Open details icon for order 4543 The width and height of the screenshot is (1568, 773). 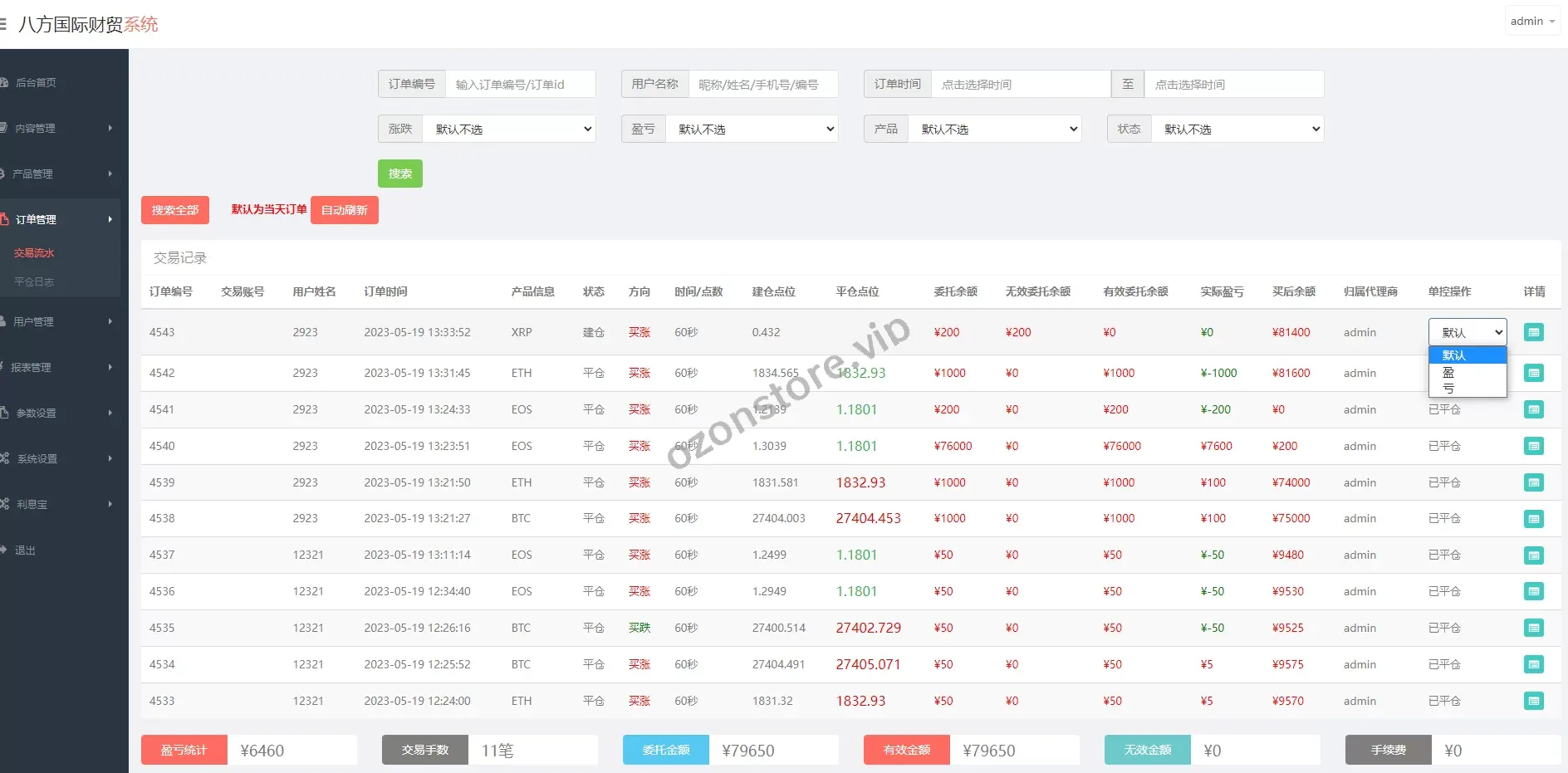click(1533, 332)
